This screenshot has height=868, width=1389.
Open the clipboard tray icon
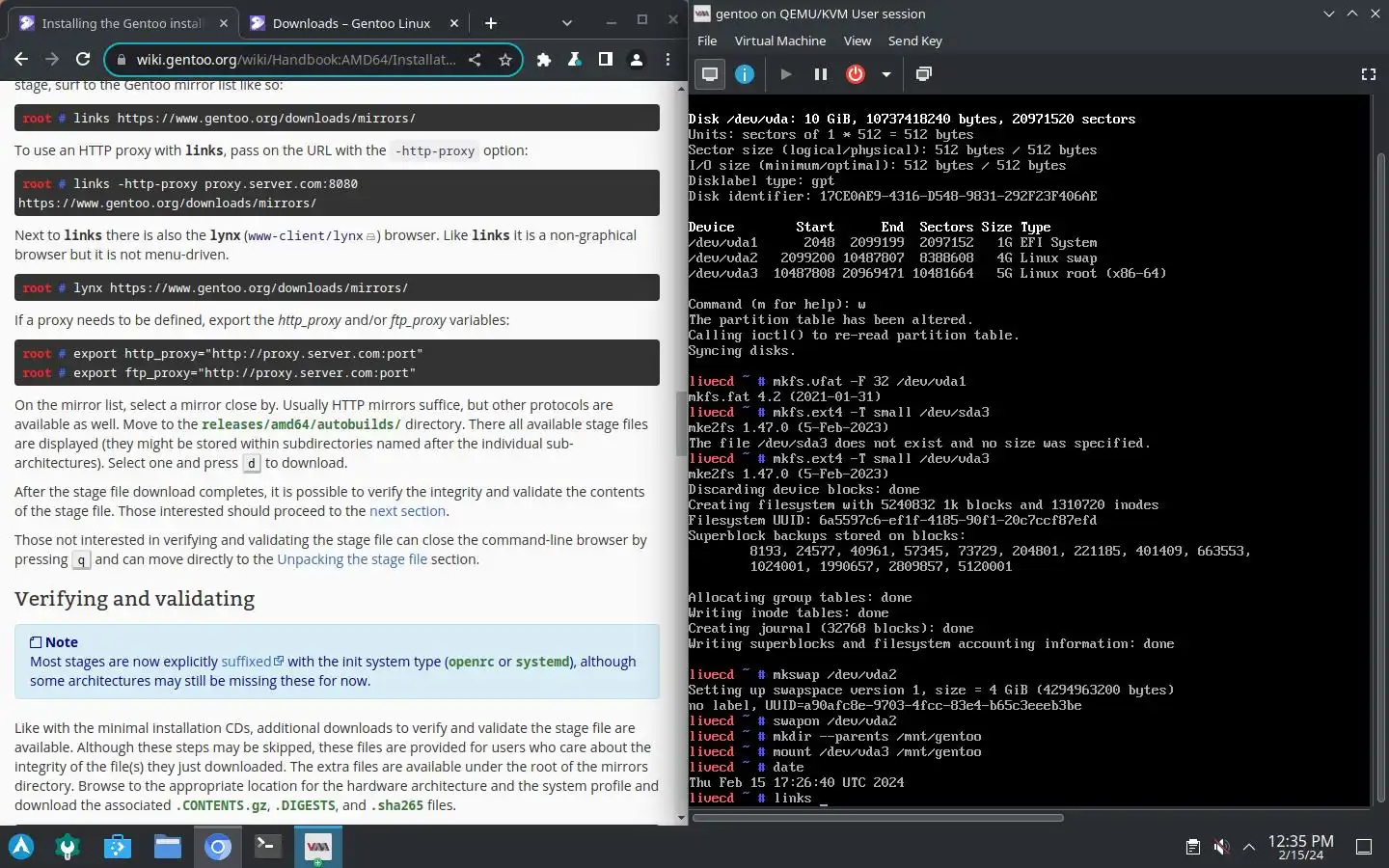(x=1193, y=847)
